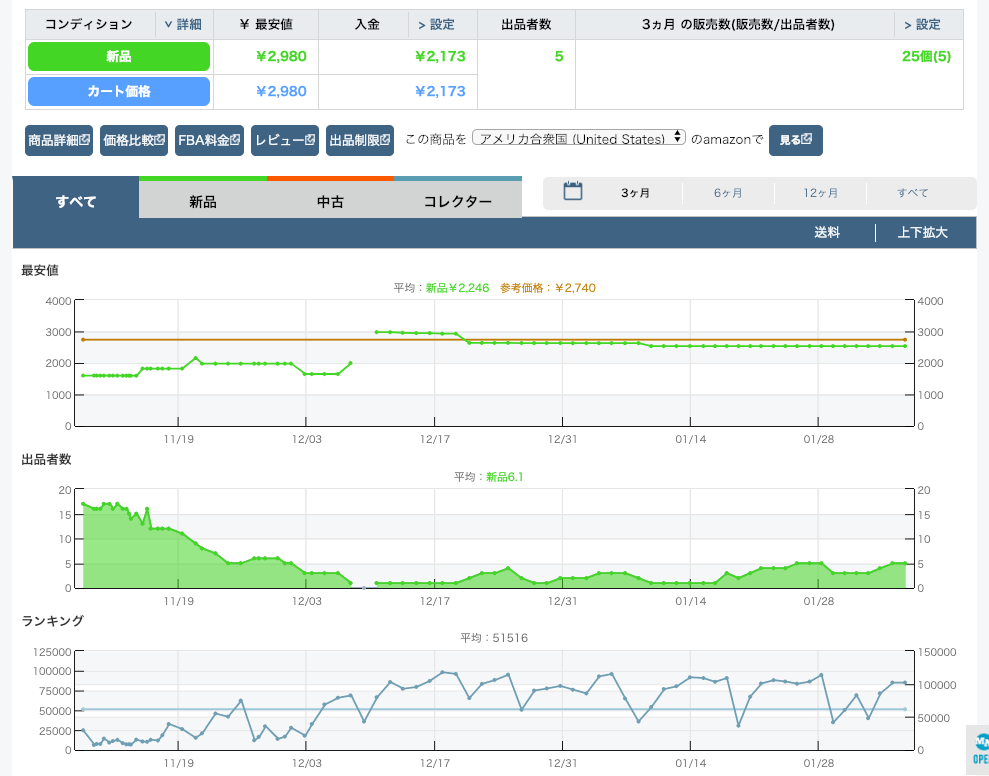
Task: Switch to the 中古 tab
Action: pos(330,201)
